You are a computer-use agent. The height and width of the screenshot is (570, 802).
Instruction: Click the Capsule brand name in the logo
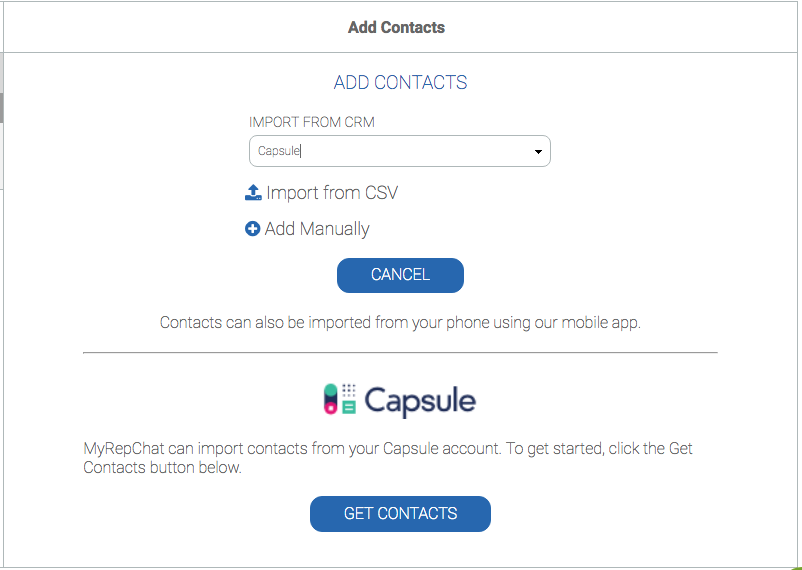[419, 401]
